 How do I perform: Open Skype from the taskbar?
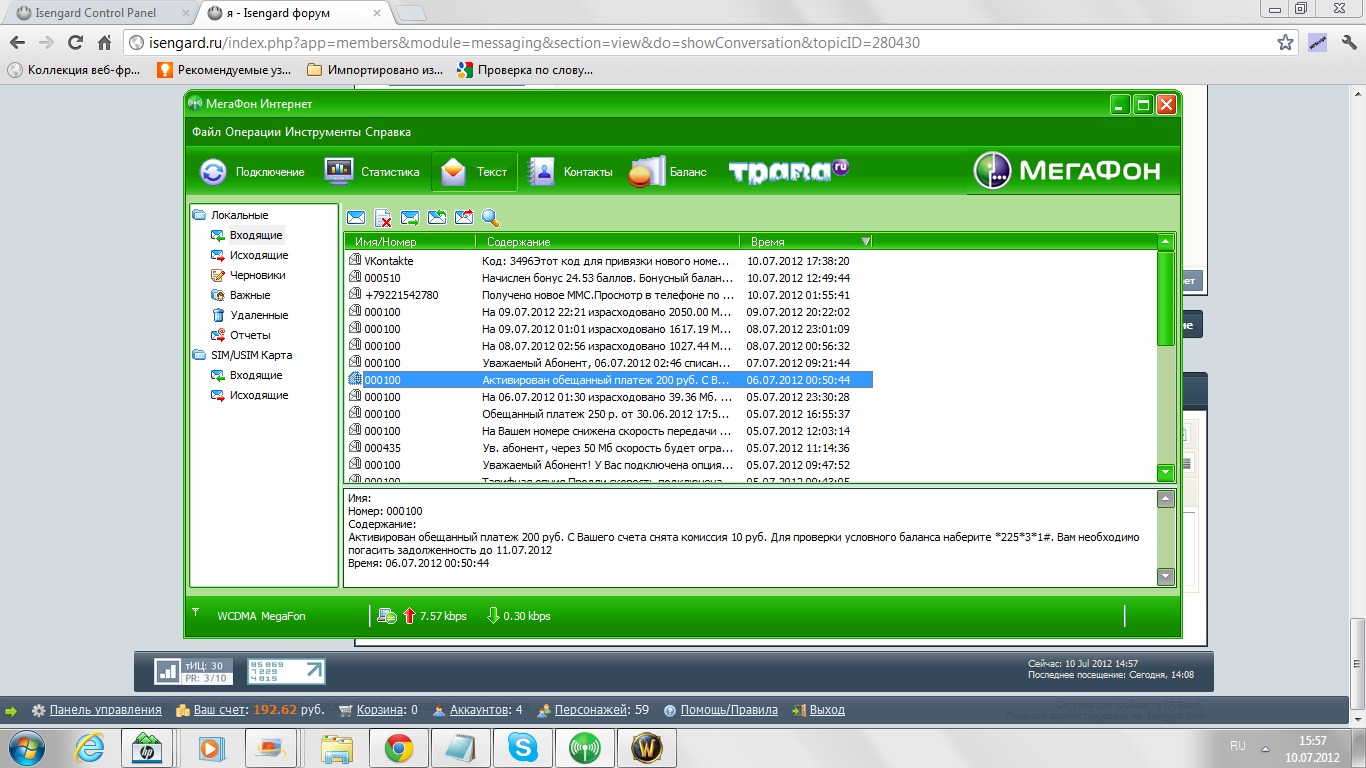pyautogui.click(x=521, y=747)
